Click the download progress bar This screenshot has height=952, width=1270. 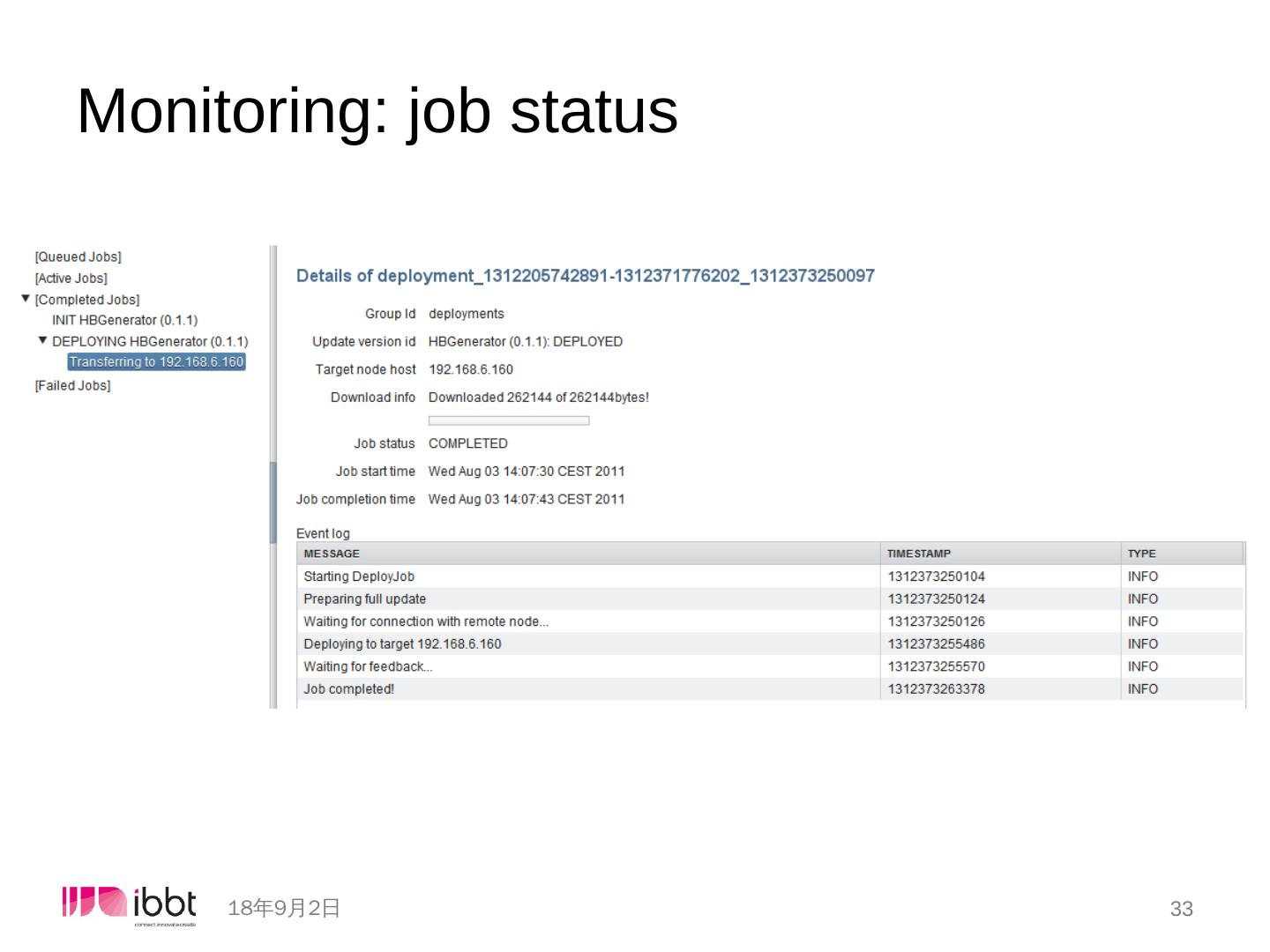tap(508, 420)
